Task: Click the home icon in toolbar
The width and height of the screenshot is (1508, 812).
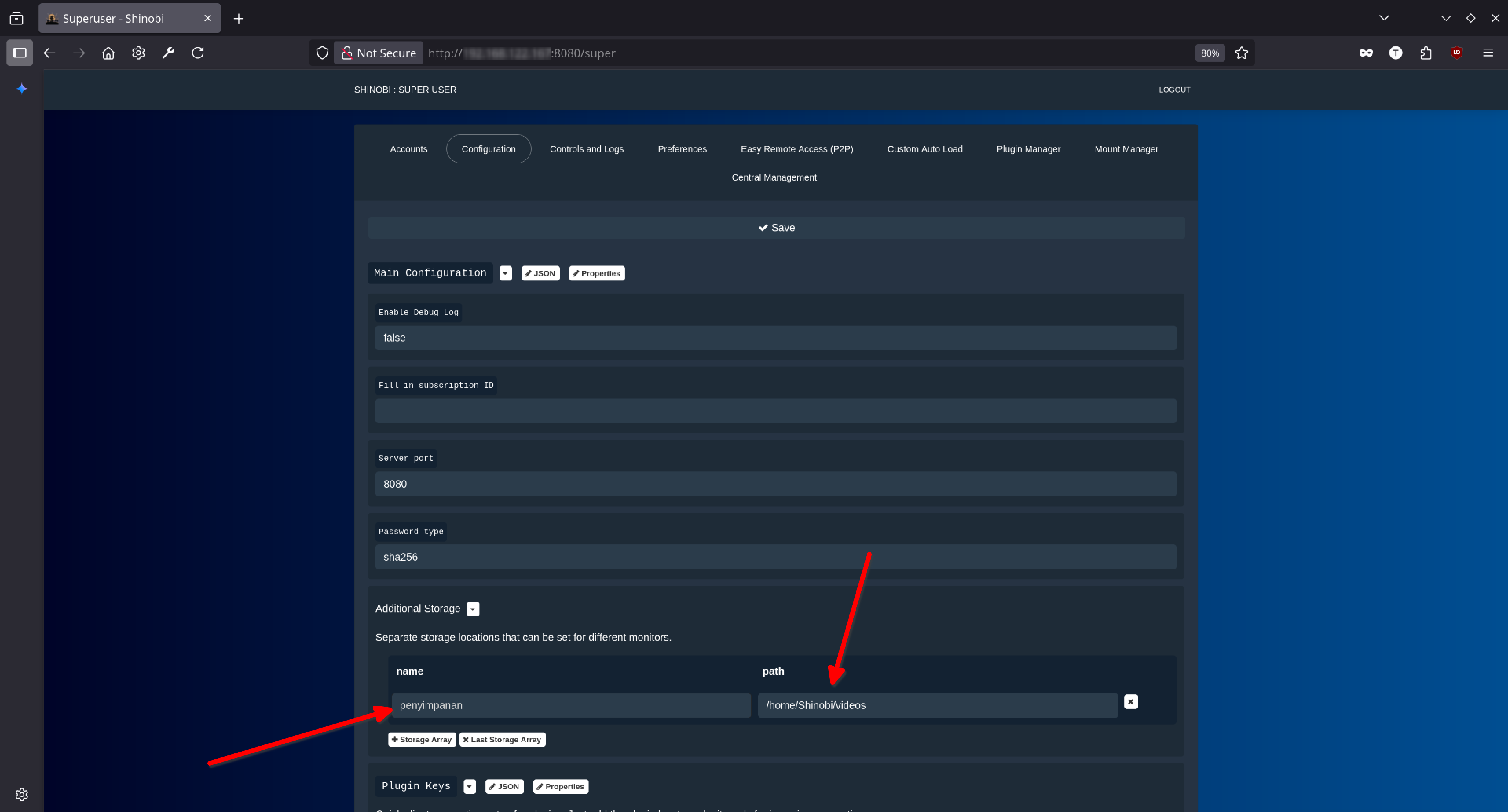Action: click(x=108, y=53)
